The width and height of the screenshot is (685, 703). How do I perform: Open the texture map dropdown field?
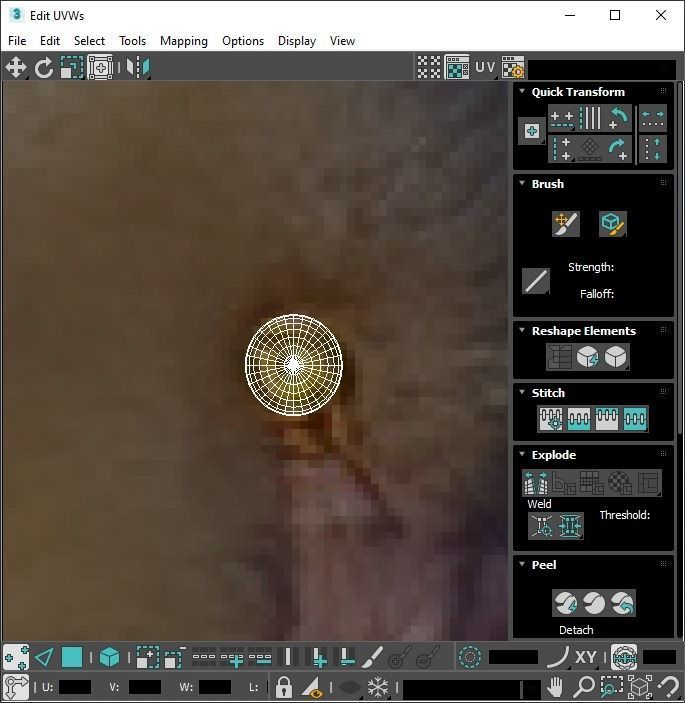(x=602, y=69)
